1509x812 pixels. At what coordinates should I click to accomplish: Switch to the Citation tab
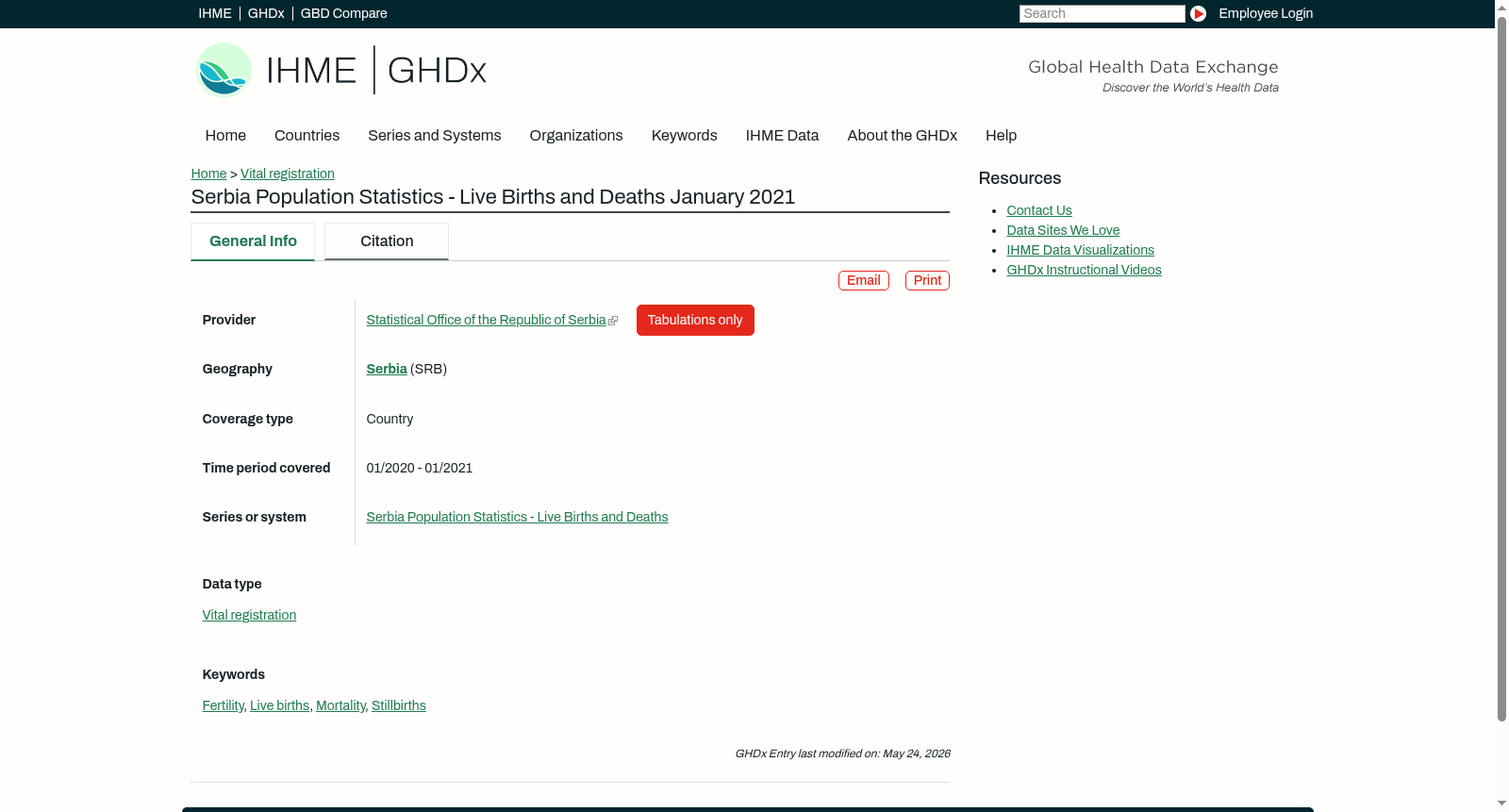(x=387, y=241)
